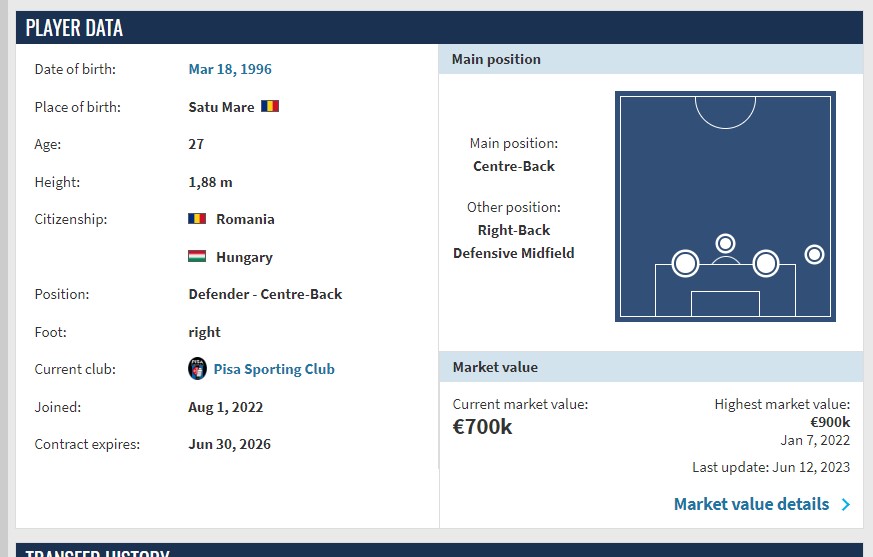Click the €700k current market value
The height and width of the screenshot is (557, 873).
coord(482,427)
